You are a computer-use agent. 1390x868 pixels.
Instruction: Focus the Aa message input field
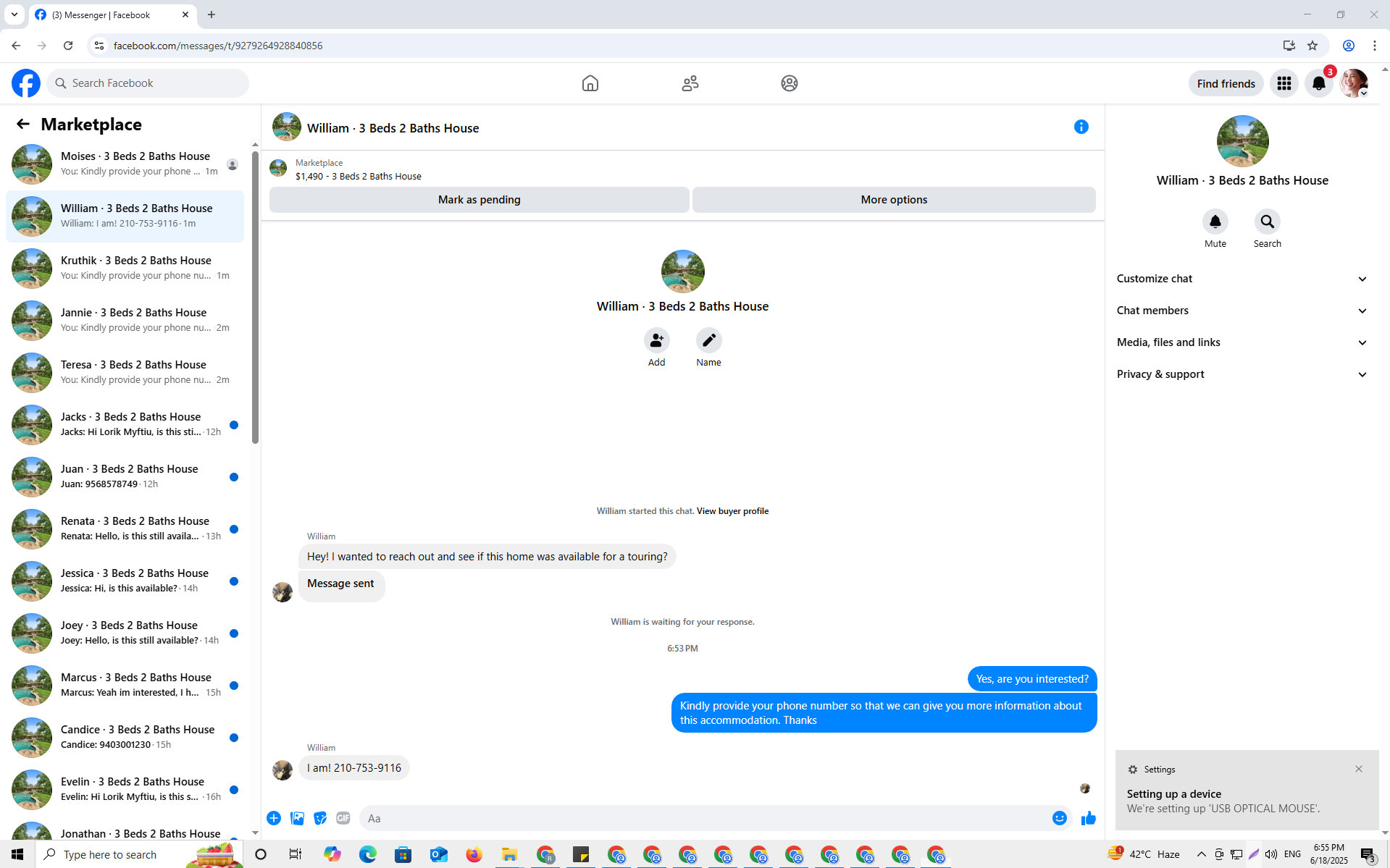(x=706, y=818)
